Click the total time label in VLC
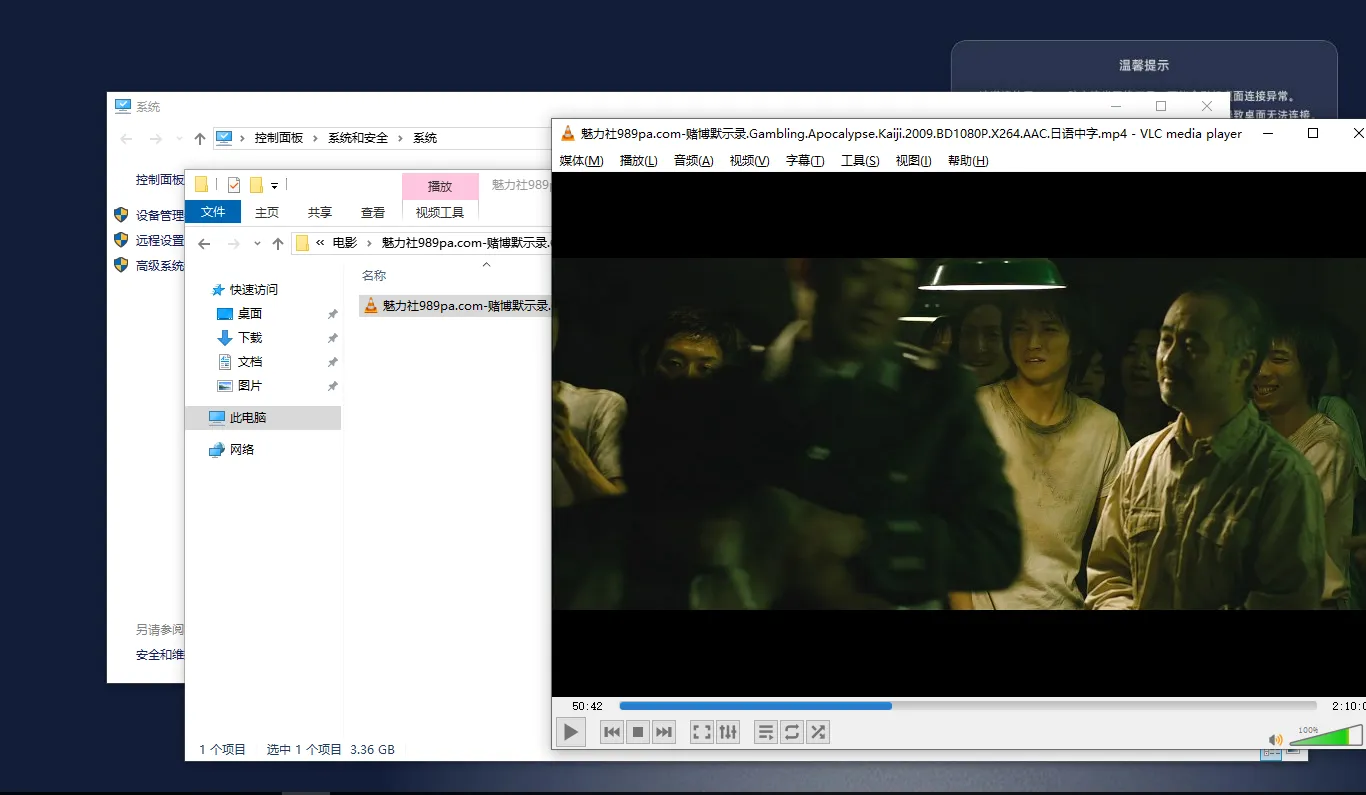This screenshot has width=1366, height=795. click(1348, 706)
